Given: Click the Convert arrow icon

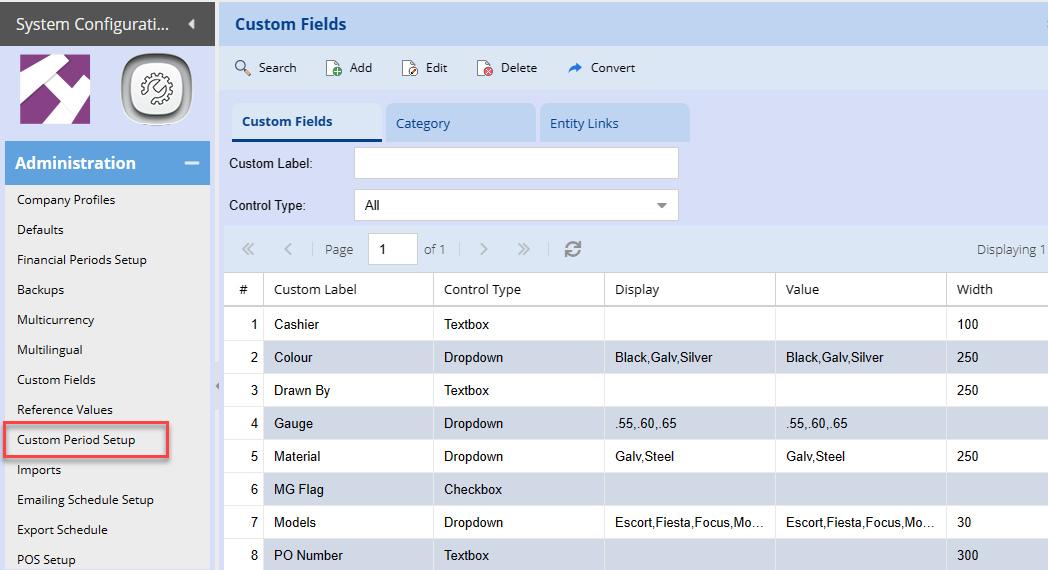Looking at the screenshot, I should [575, 68].
